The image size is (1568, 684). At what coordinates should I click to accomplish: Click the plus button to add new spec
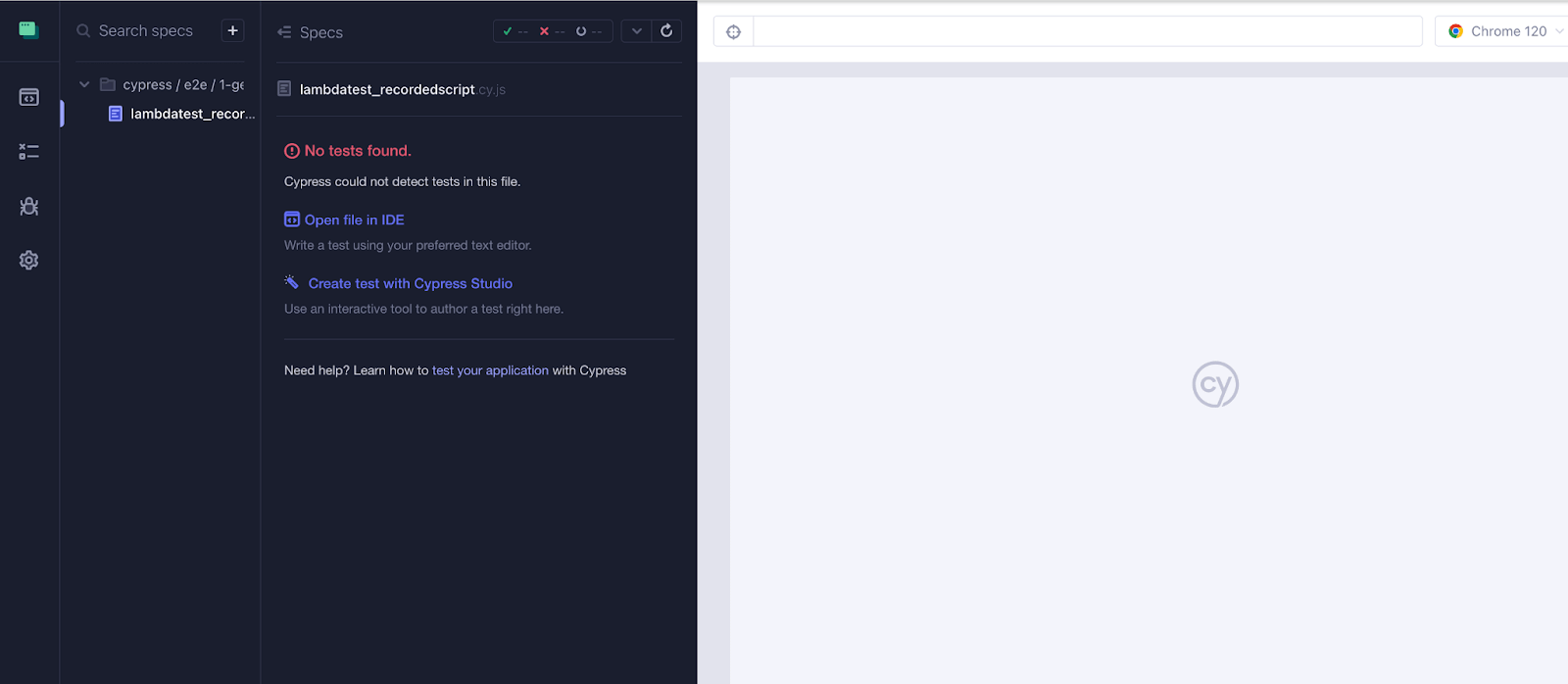(232, 30)
